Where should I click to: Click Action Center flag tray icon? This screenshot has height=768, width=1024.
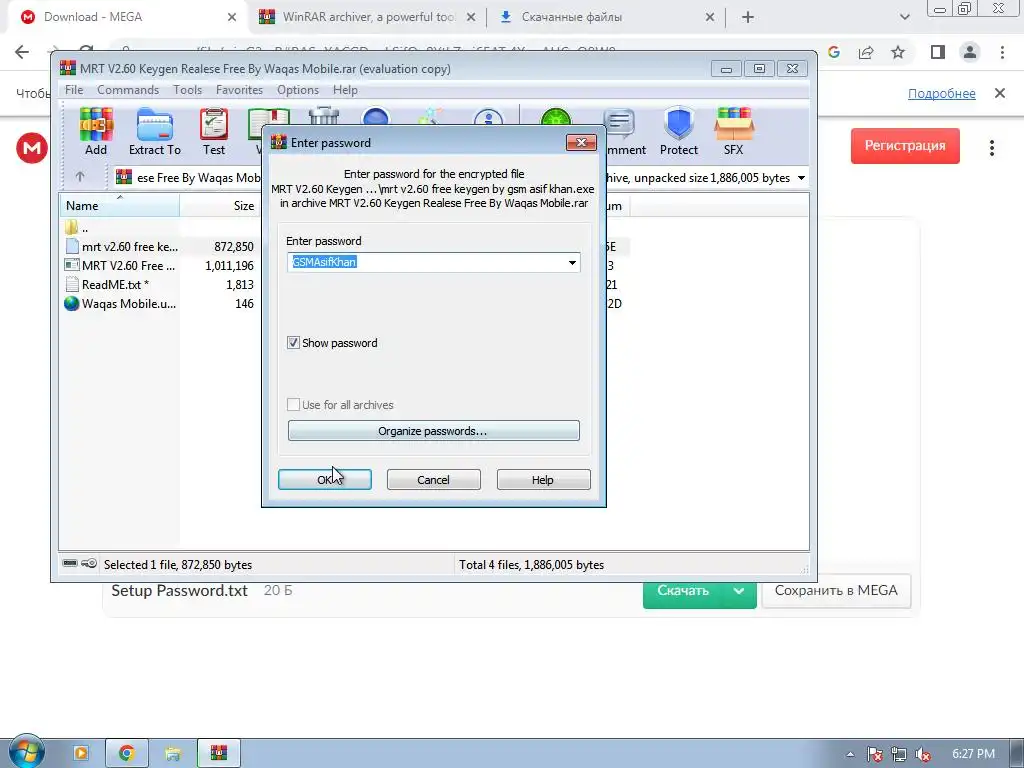coord(874,754)
